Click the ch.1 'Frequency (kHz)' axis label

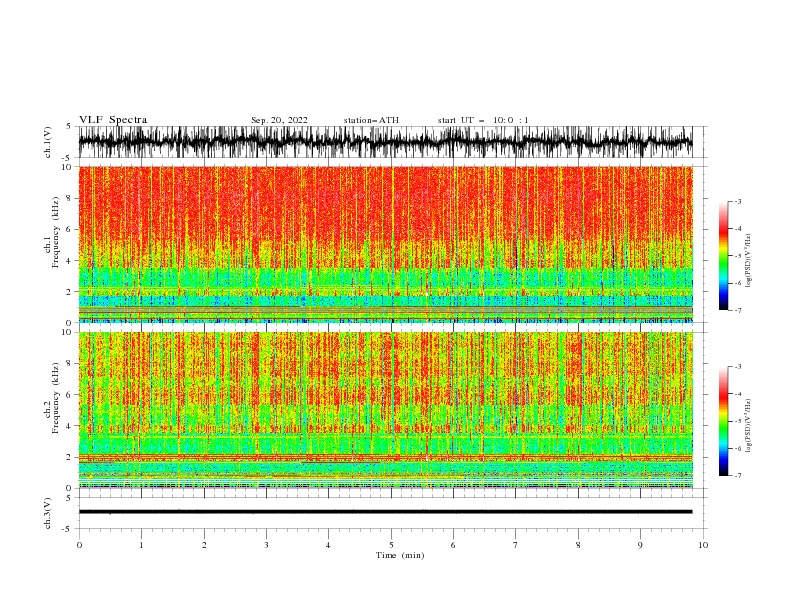(56, 232)
